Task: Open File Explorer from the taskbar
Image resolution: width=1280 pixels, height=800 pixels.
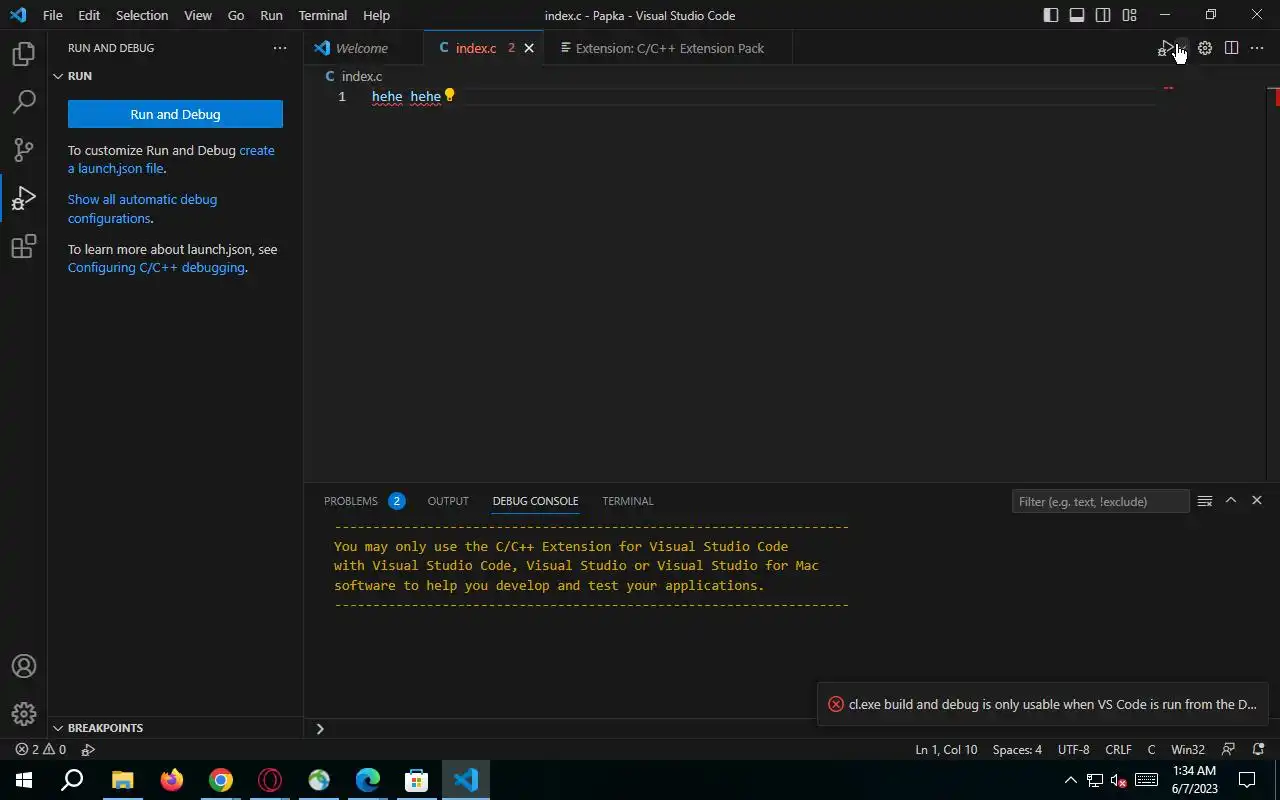Action: [122, 780]
